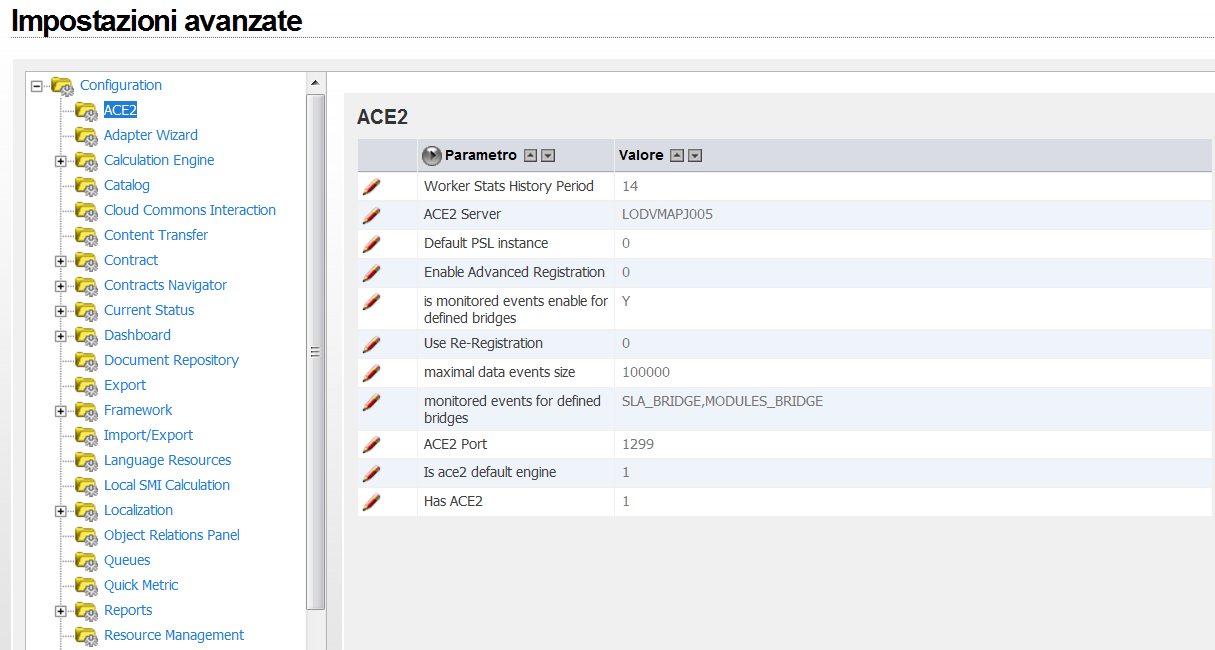Collapse the Configuration root node
Screen dimensions: 1215x650
point(37,86)
